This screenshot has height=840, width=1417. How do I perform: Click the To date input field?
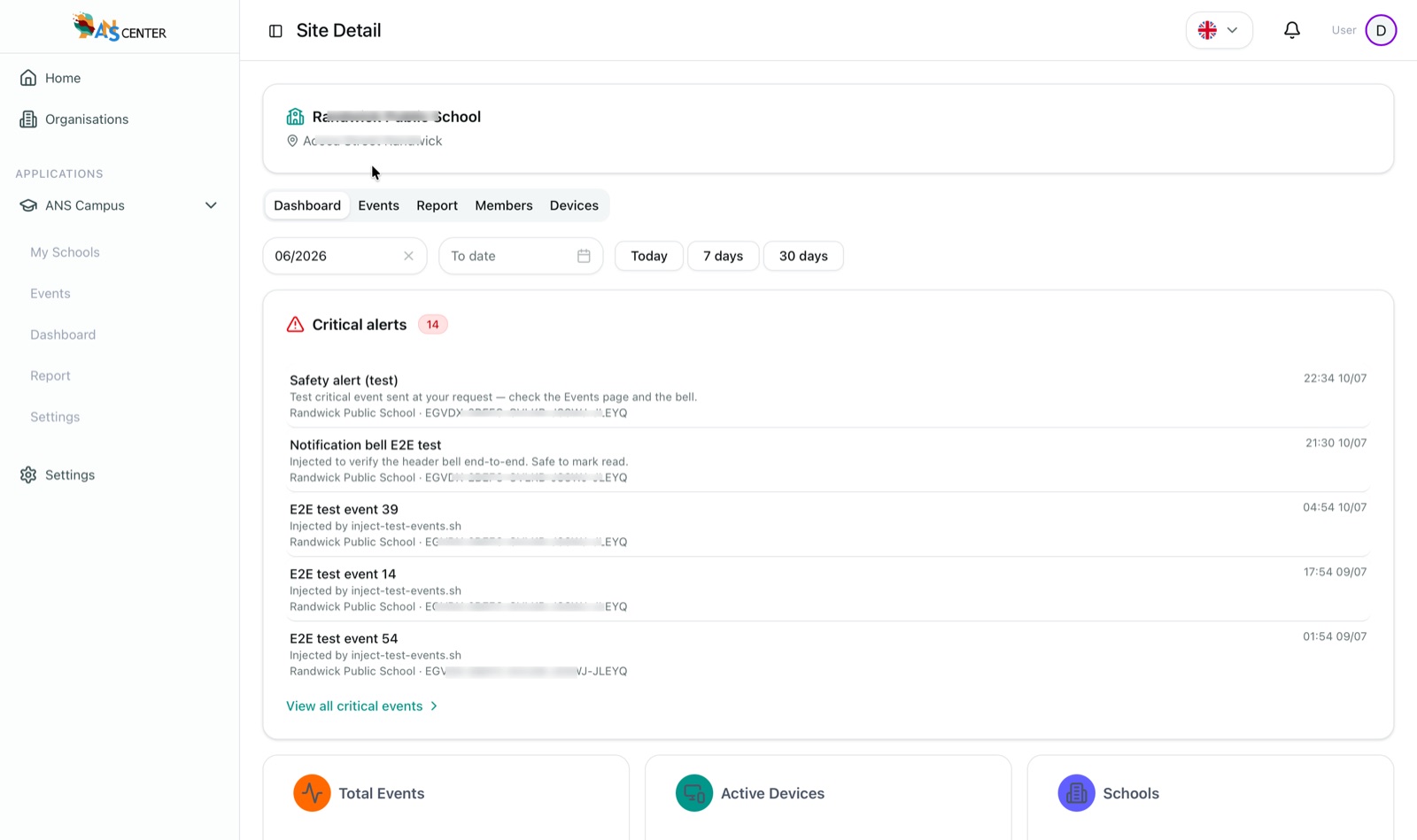click(521, 256)
